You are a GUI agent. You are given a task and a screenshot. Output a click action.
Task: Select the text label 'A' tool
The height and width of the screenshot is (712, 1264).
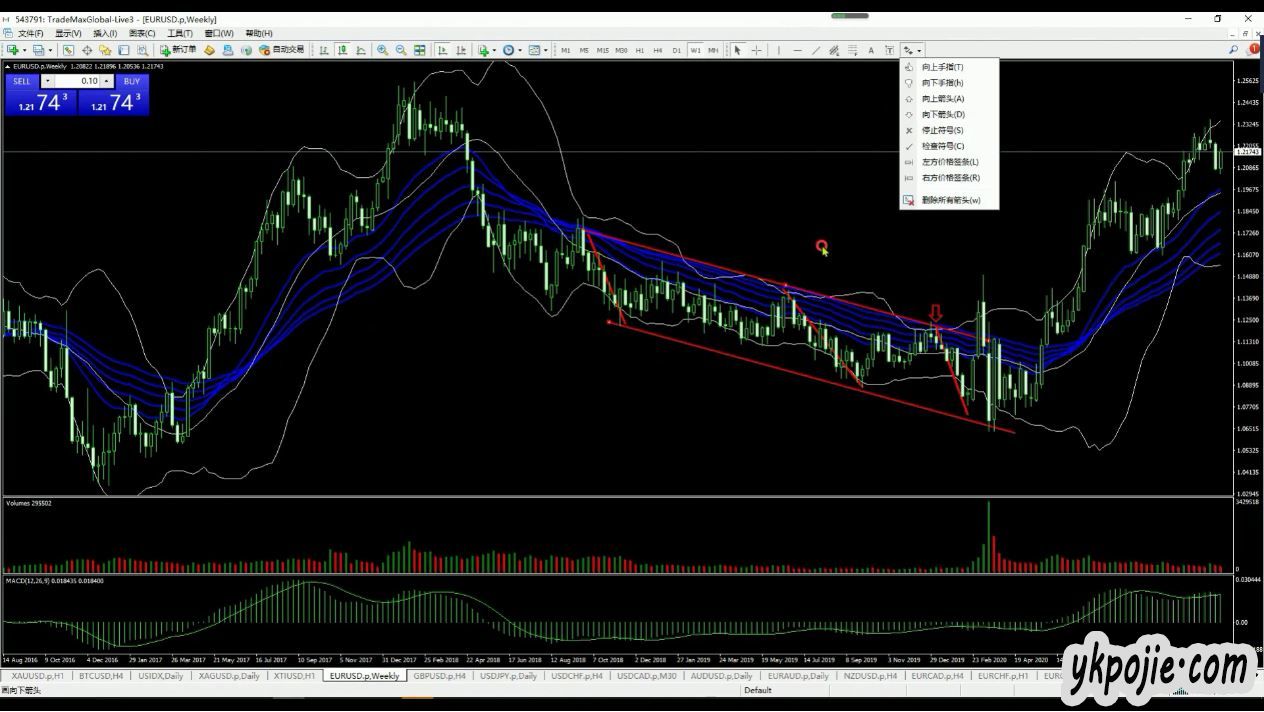[x=871, y=50]
